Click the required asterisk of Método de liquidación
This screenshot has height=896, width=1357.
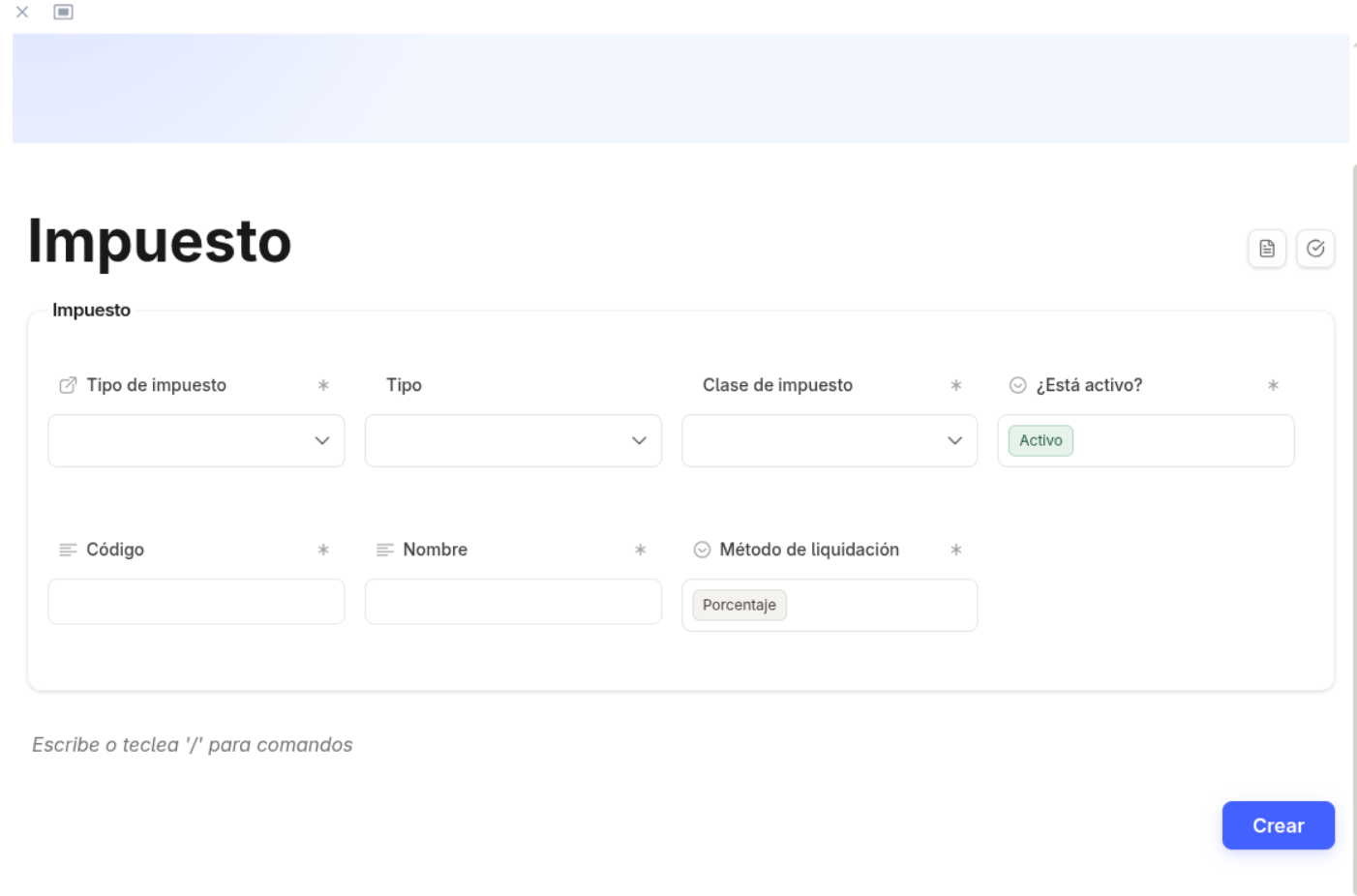[x=956, y=550]
